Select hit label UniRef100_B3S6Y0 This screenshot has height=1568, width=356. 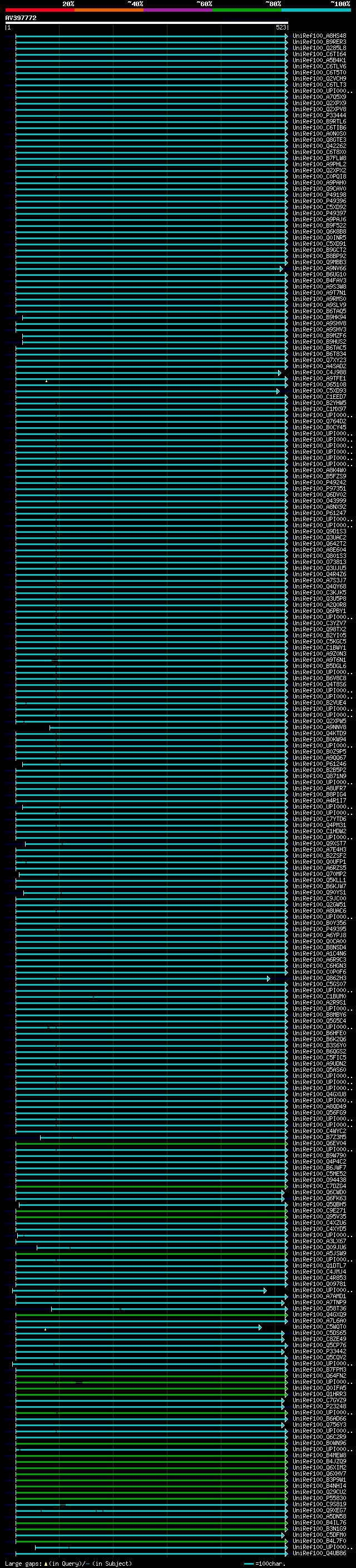pyautogui.click(x=319, y=1046)
